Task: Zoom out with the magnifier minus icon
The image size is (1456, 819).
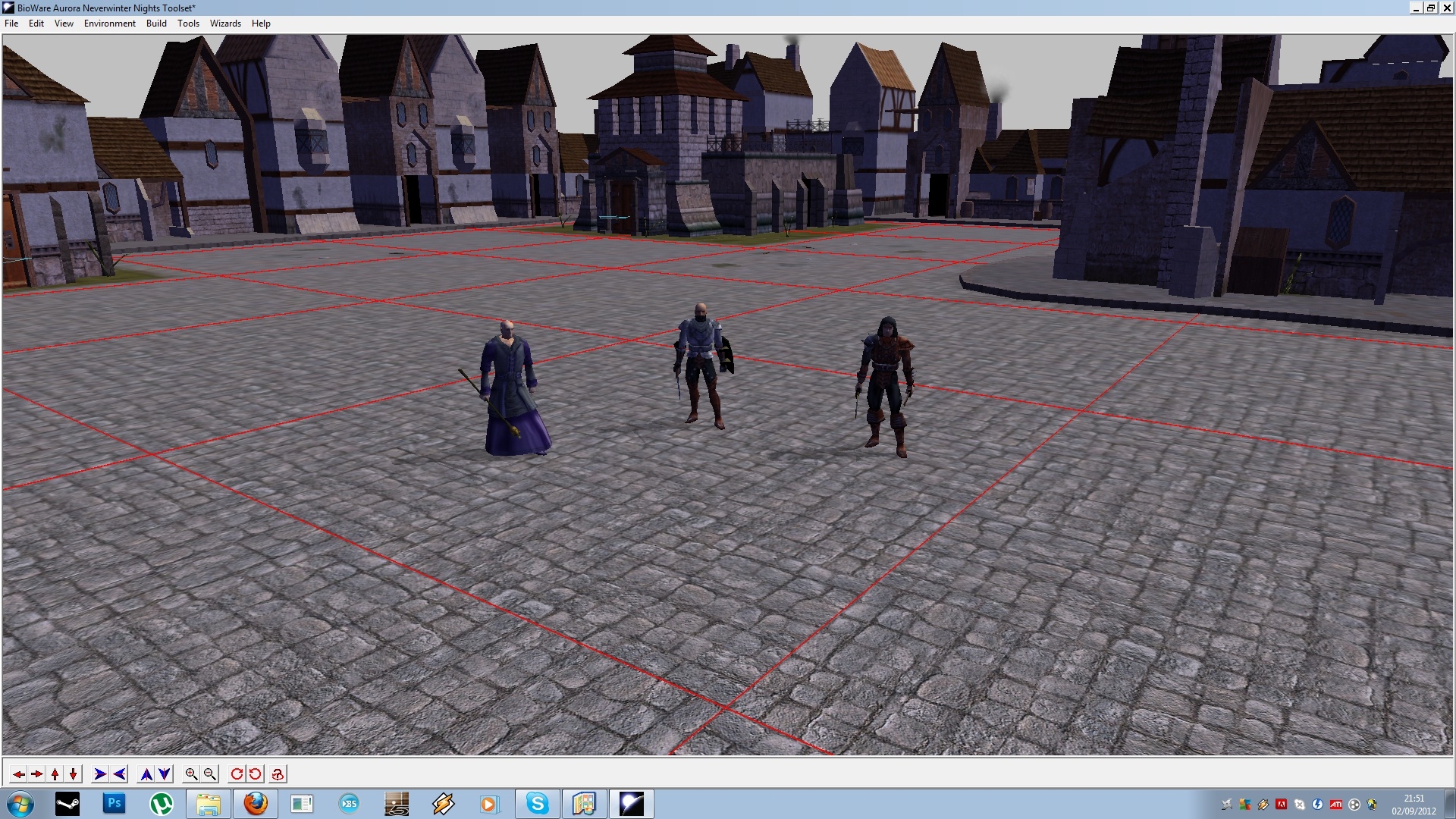Action: coord(210,774)
